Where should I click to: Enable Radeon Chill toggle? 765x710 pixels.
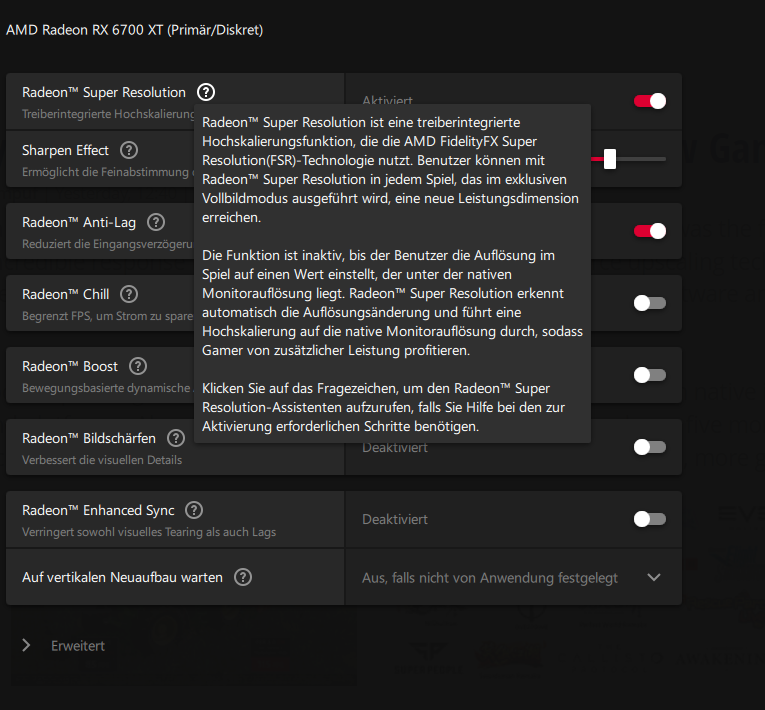[650, 303]
